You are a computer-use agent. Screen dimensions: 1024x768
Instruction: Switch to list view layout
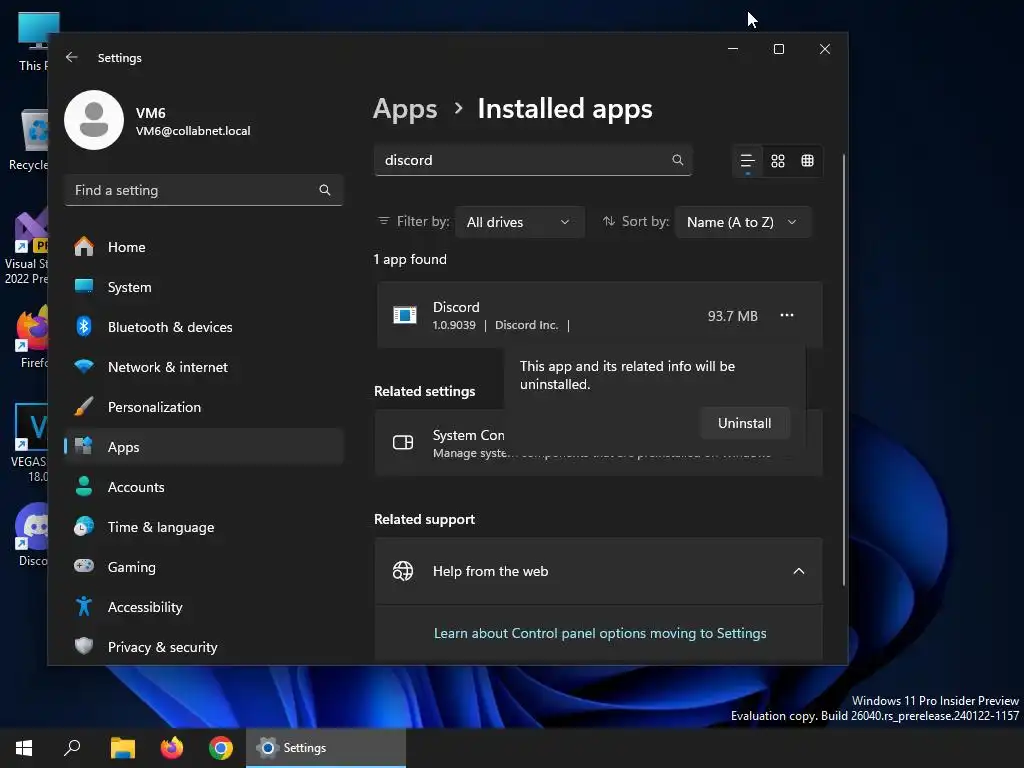pos(748,161)
